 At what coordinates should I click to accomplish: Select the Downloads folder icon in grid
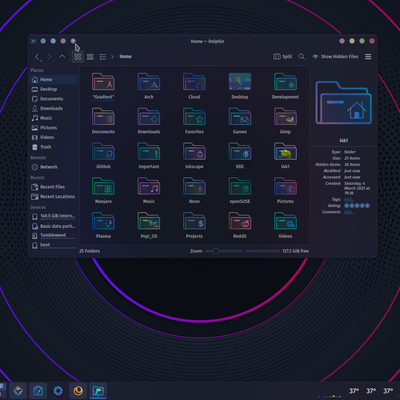pos(149,117)
